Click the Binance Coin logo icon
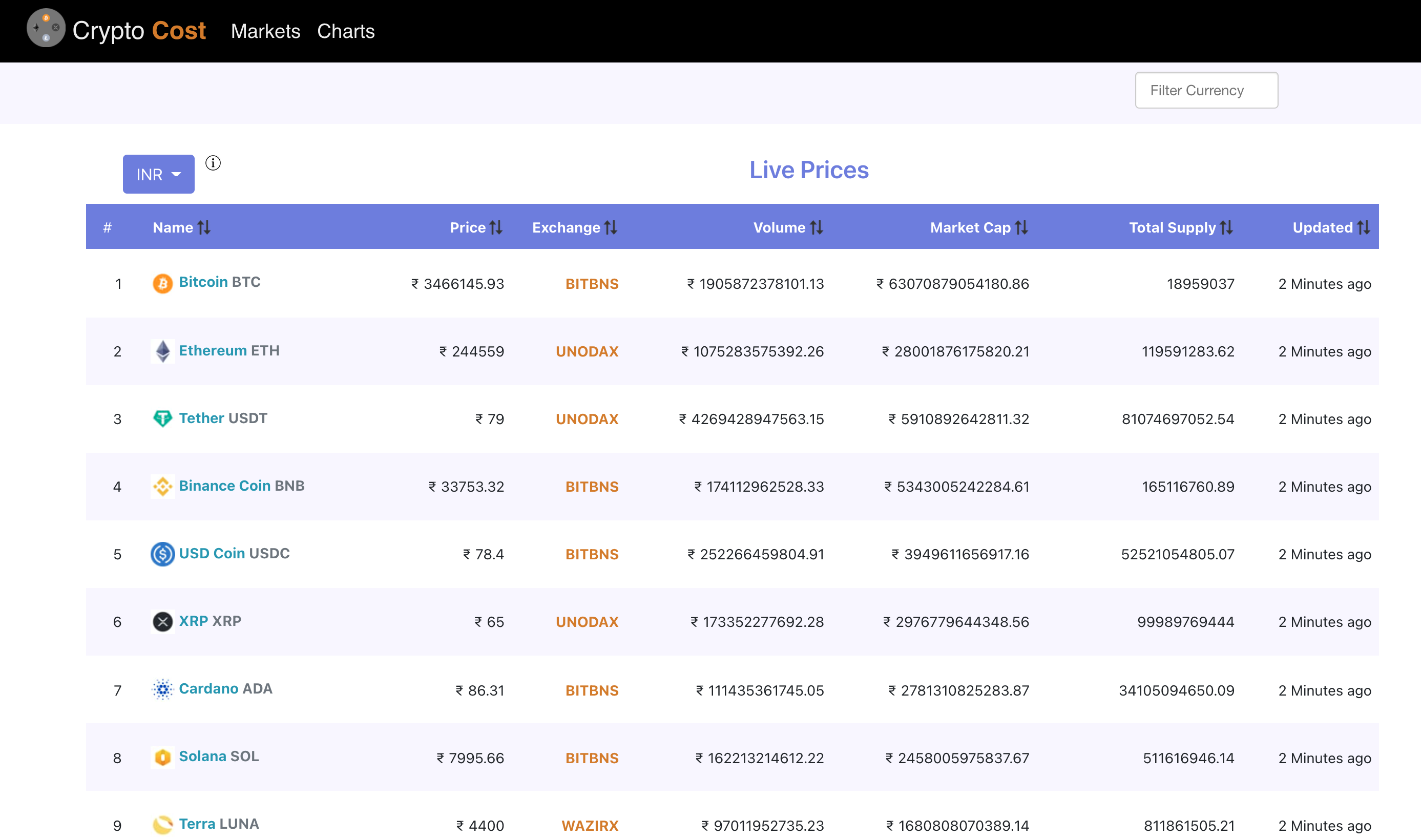The height and width of the screenshot is (840, 1421). (x=162, y=486)
